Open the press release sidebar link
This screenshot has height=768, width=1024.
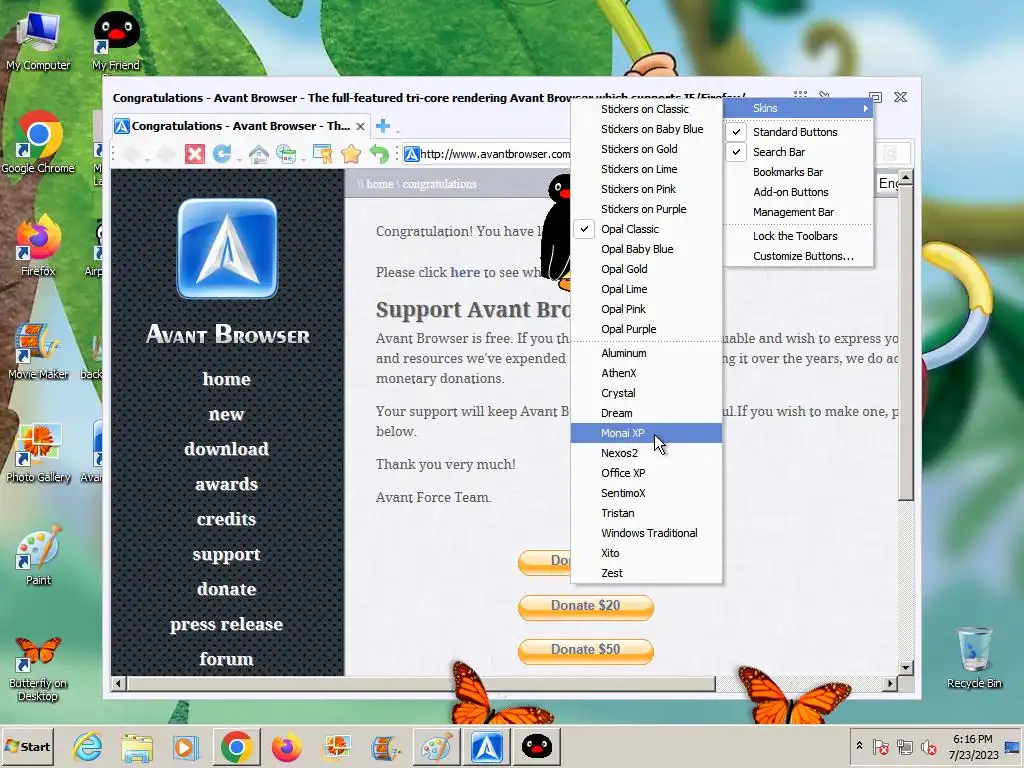pos(227,624)
